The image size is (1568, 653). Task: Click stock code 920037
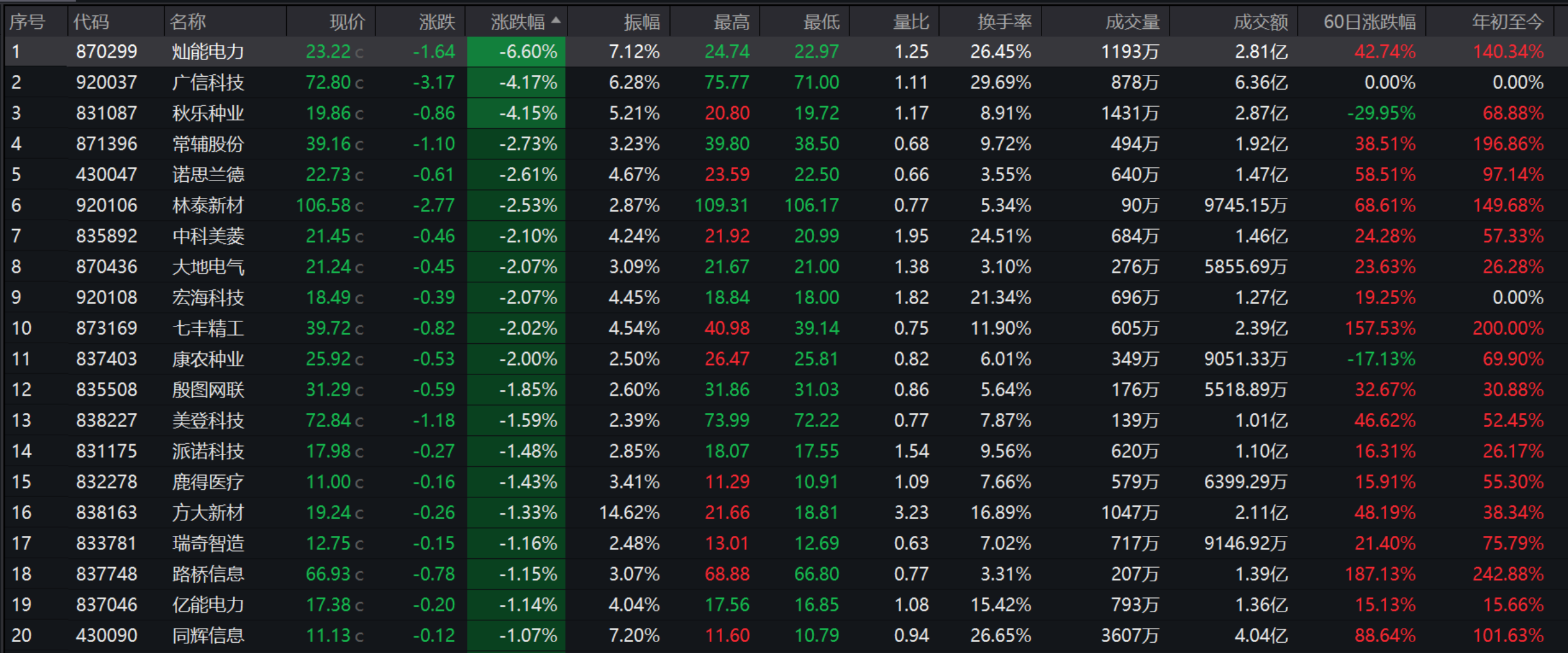(106, 83)
